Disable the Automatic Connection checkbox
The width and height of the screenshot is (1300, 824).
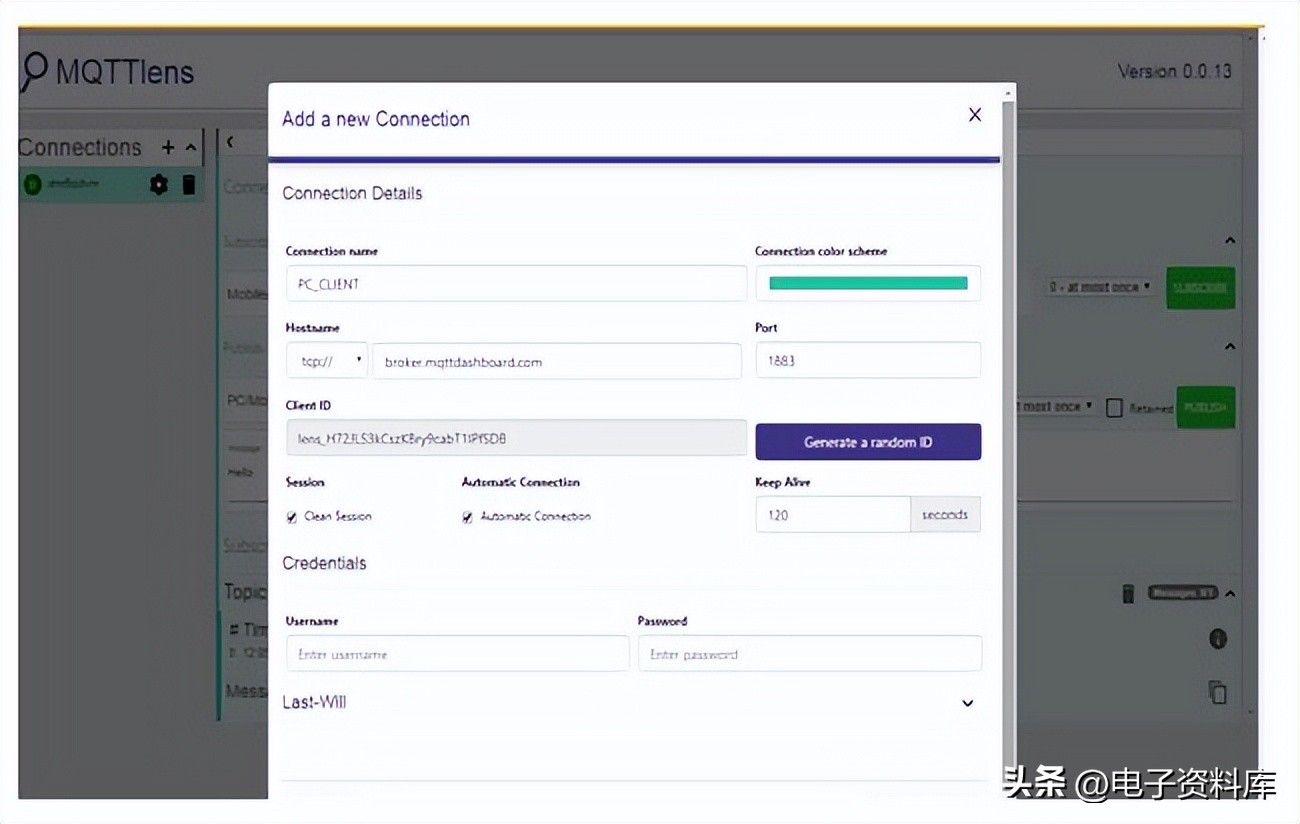466,517
